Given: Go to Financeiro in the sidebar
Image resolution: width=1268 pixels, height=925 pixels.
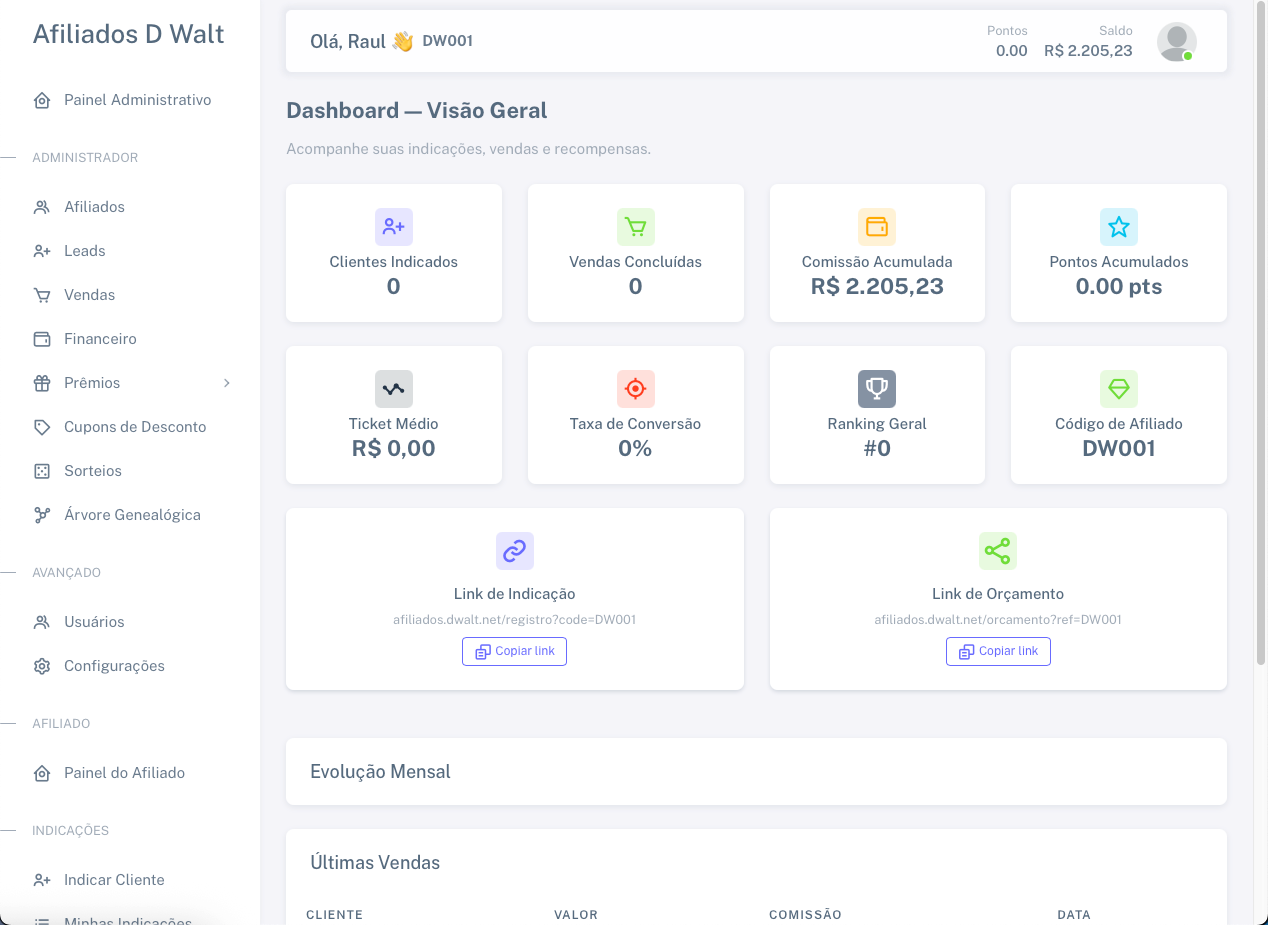Looking at the screenshot, I should 100,339.
